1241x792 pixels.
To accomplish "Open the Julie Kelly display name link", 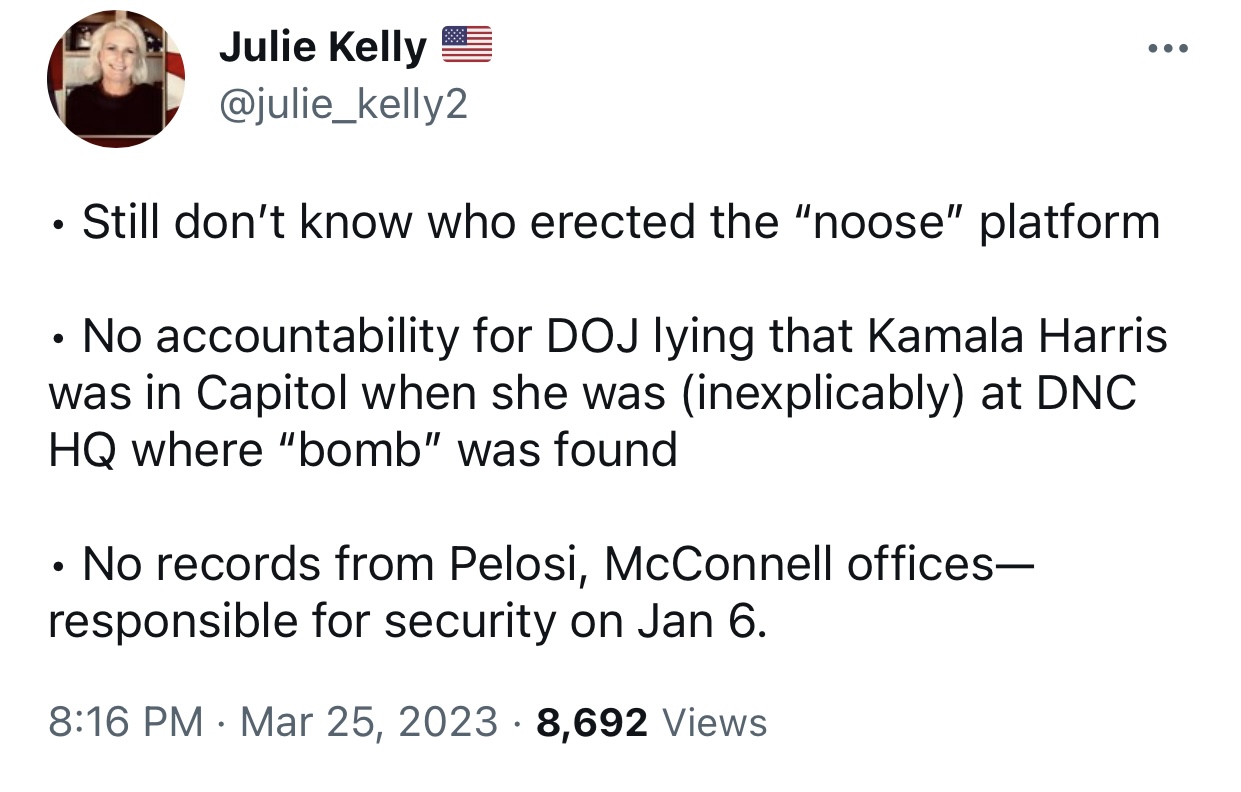I will click(323, 47).
